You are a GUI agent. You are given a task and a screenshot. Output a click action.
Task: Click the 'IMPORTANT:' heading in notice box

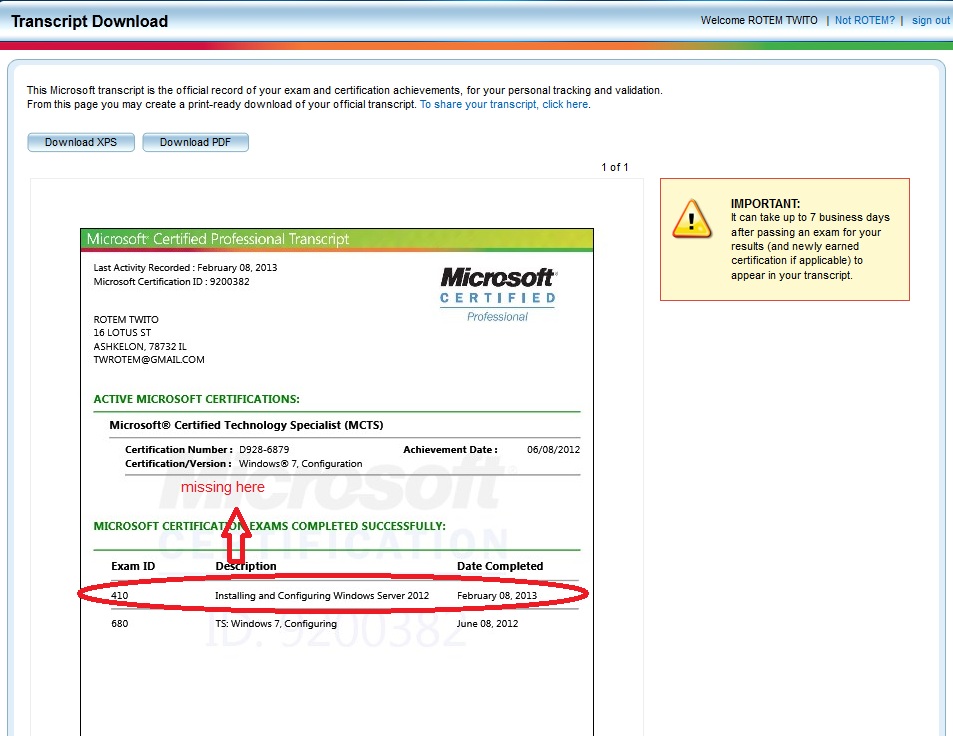pos(765,204)
